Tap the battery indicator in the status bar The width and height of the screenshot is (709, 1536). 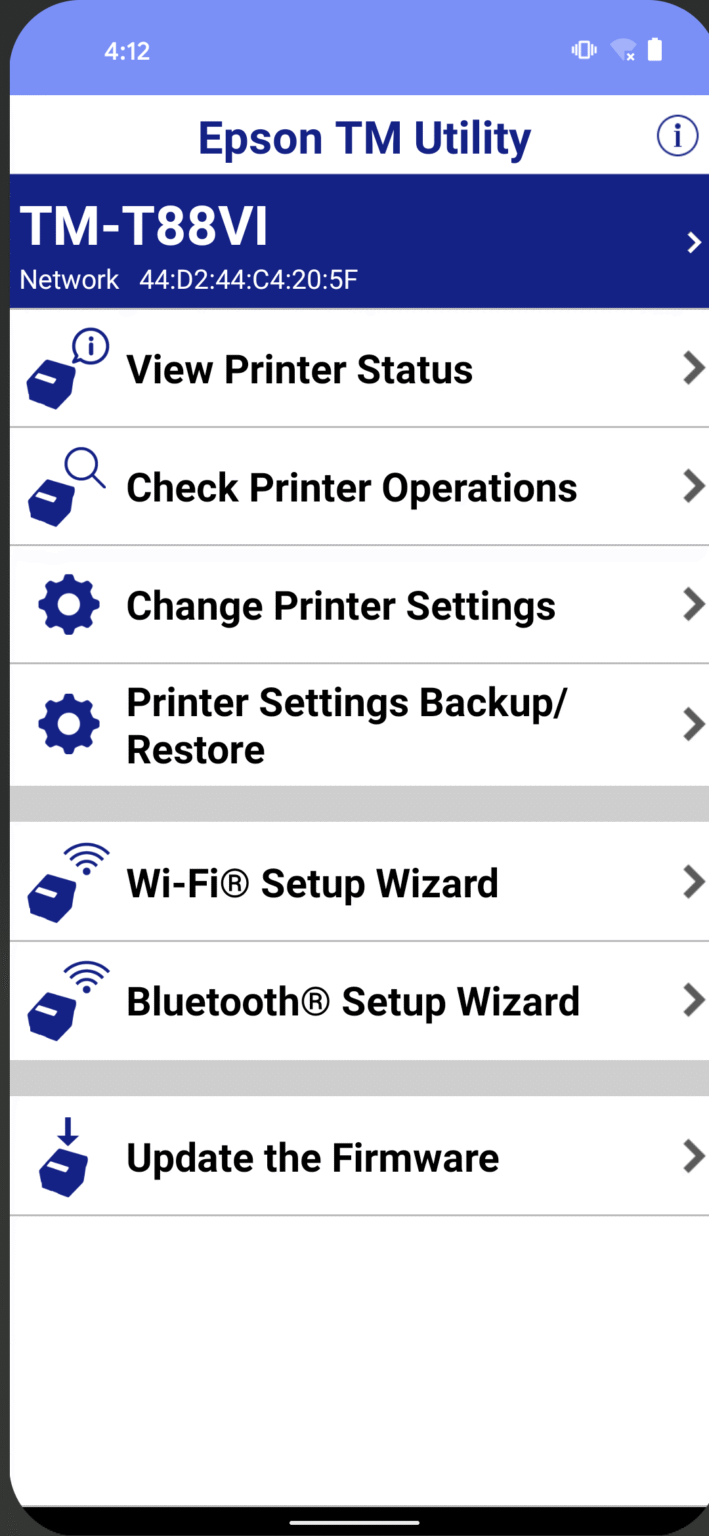pyautogui.click(x=655, y=49)
